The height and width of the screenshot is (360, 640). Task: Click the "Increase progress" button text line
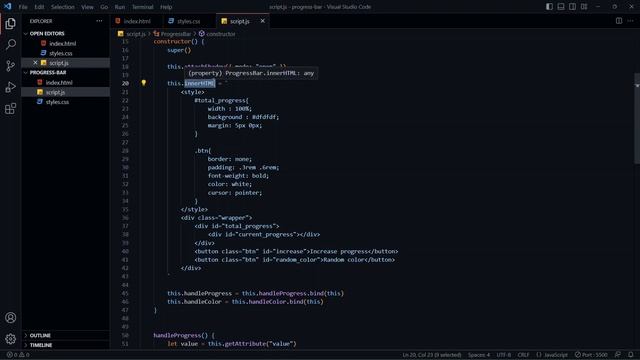[296, 251]
